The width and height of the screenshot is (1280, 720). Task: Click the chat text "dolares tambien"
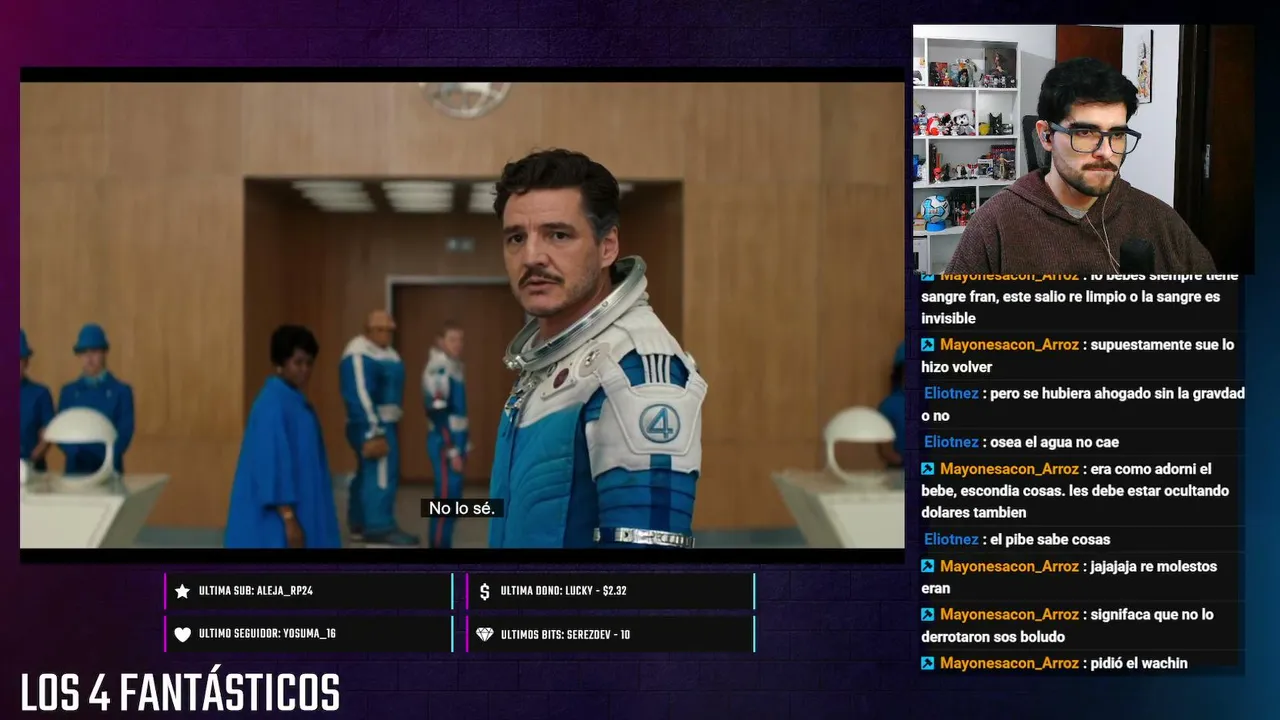click(x=974, y=512)
